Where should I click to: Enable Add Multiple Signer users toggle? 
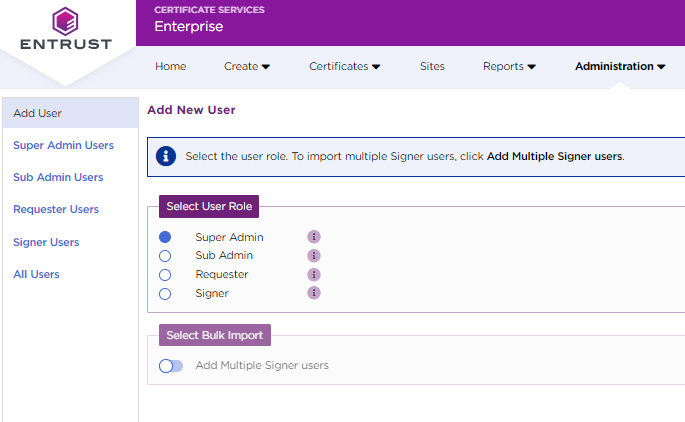(x=171, y=366)
